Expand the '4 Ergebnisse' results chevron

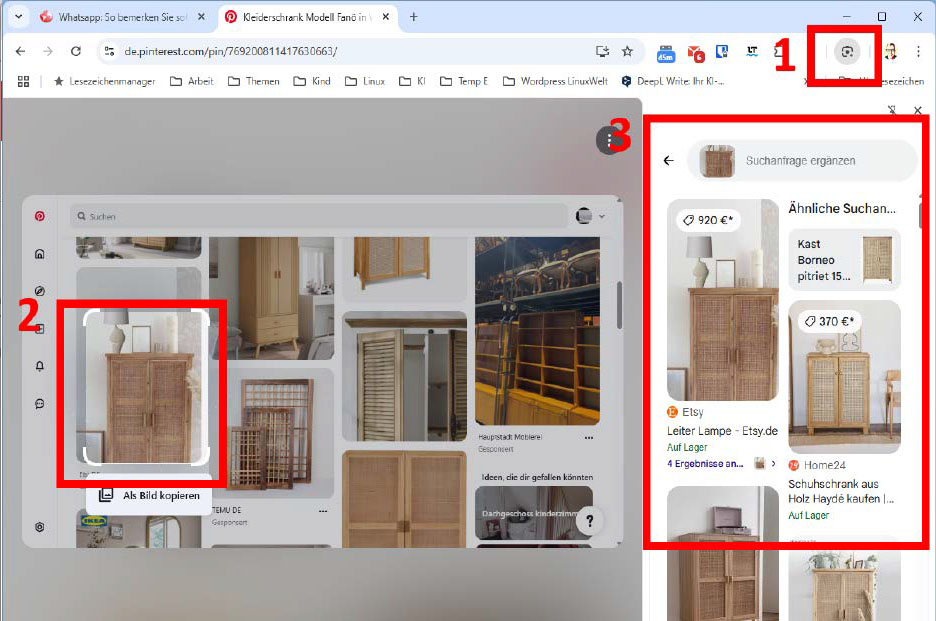774,464
